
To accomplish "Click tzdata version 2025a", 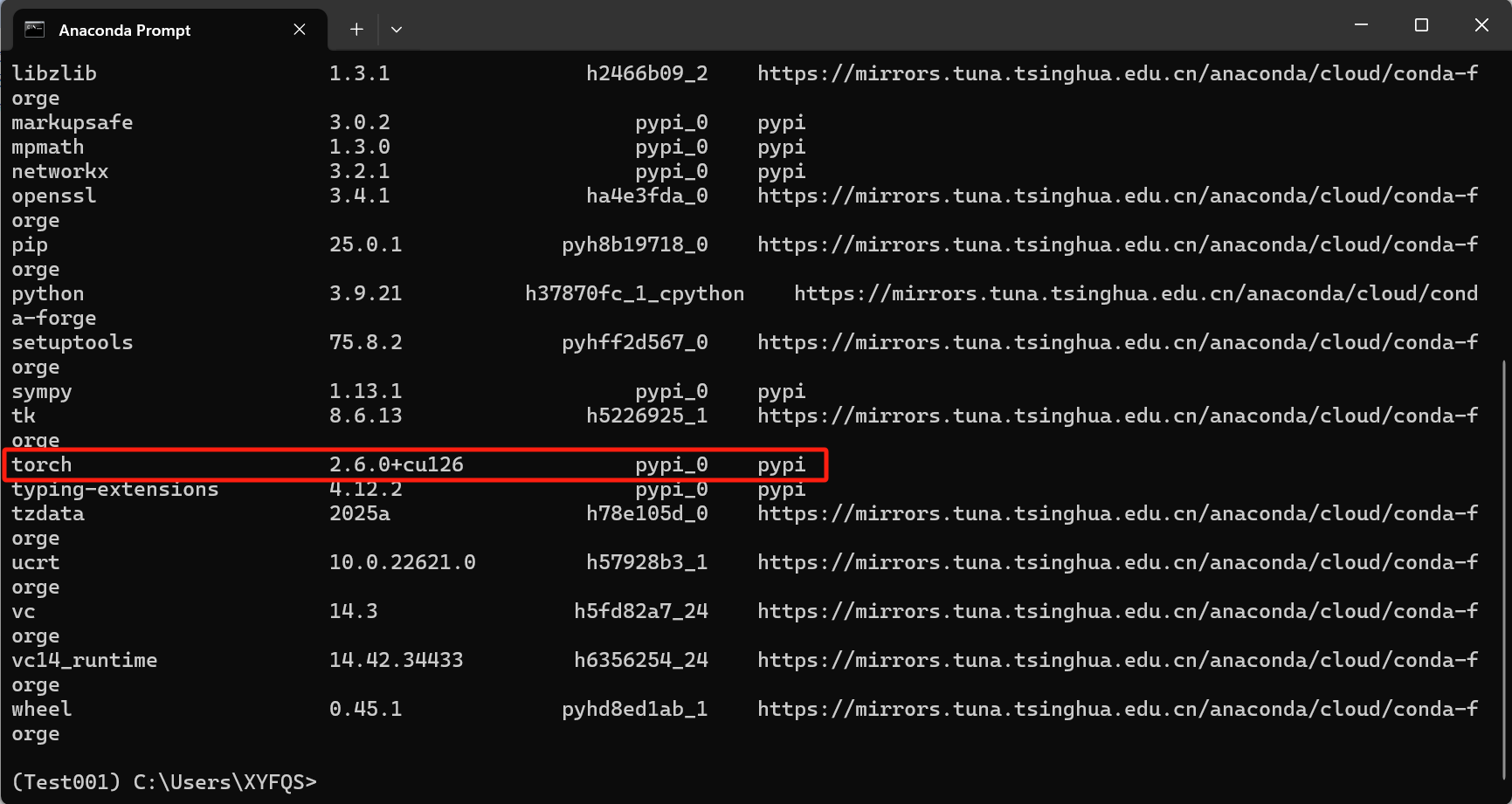I will click(x=360, y=513).
